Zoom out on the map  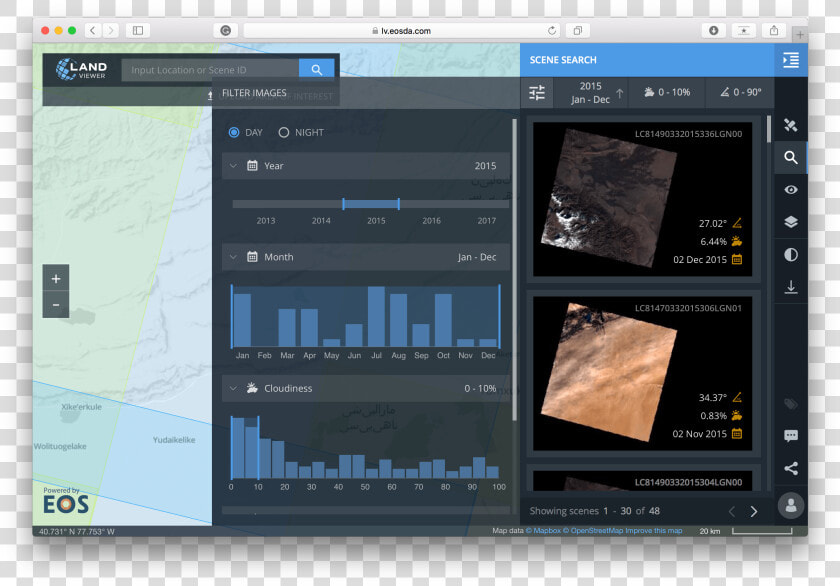tap(56, 305)
